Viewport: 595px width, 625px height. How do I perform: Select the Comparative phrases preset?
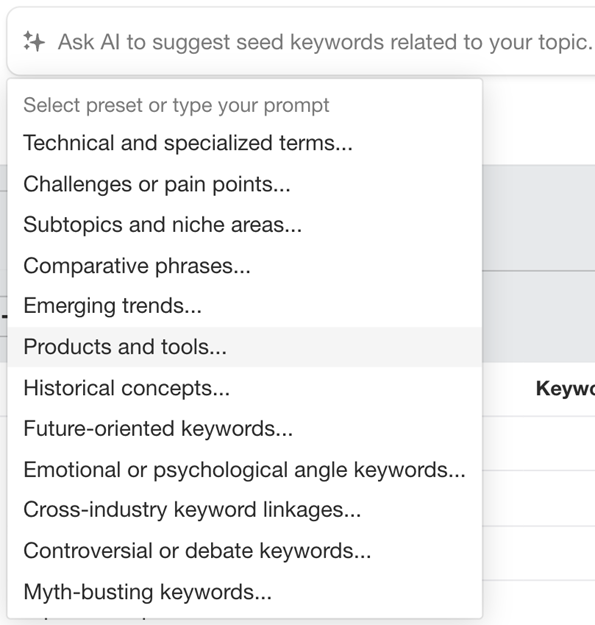click(x=245, y=266)
